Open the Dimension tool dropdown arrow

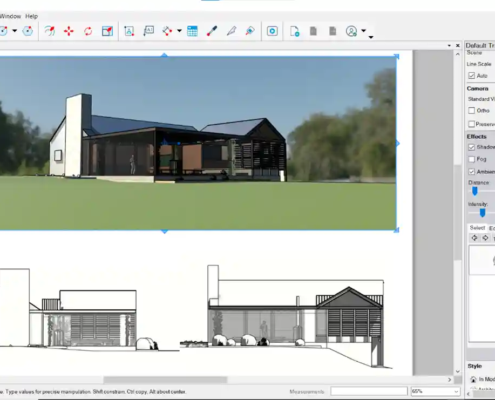179,31
